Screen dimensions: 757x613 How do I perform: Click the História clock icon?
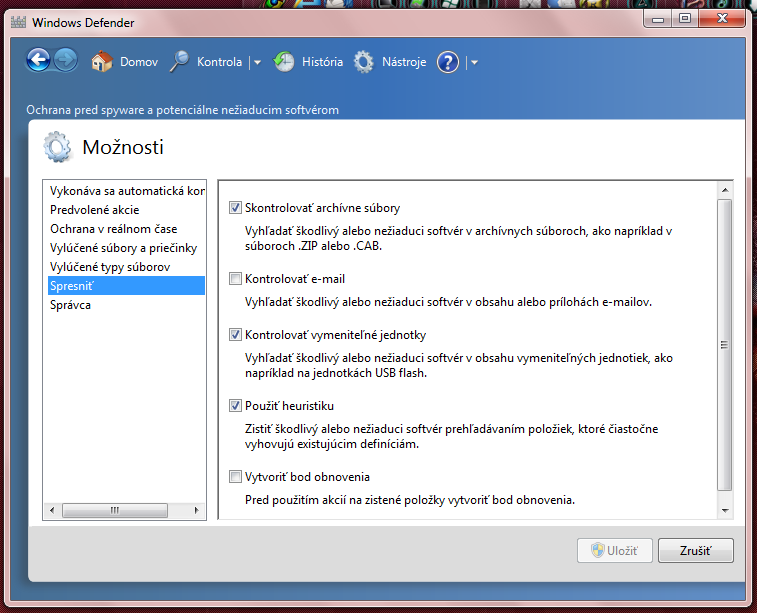tap(284, 62)
